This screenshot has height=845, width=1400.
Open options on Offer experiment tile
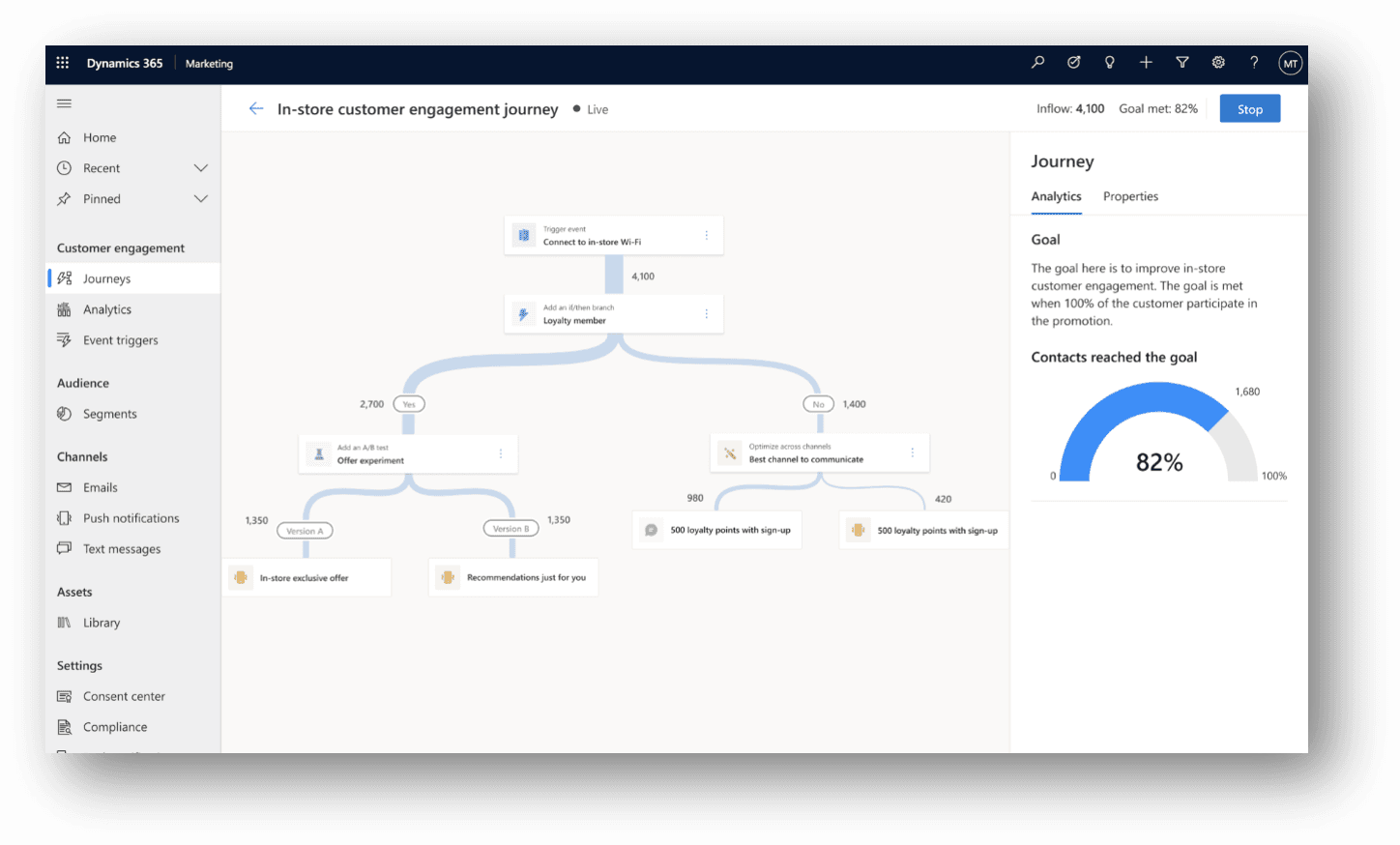click(501, 454)
